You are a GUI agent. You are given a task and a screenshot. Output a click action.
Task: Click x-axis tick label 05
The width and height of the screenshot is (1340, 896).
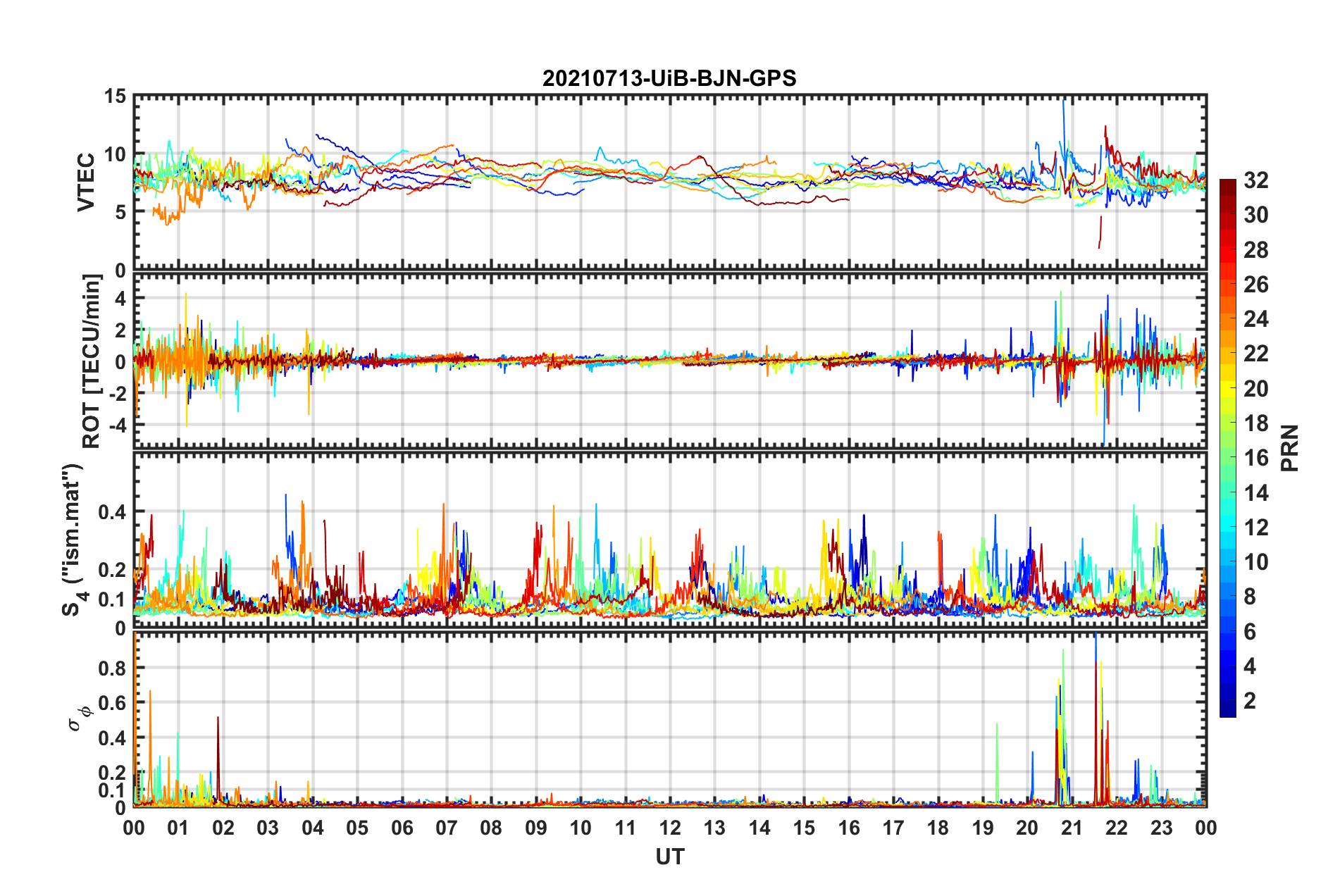point(357,828)
